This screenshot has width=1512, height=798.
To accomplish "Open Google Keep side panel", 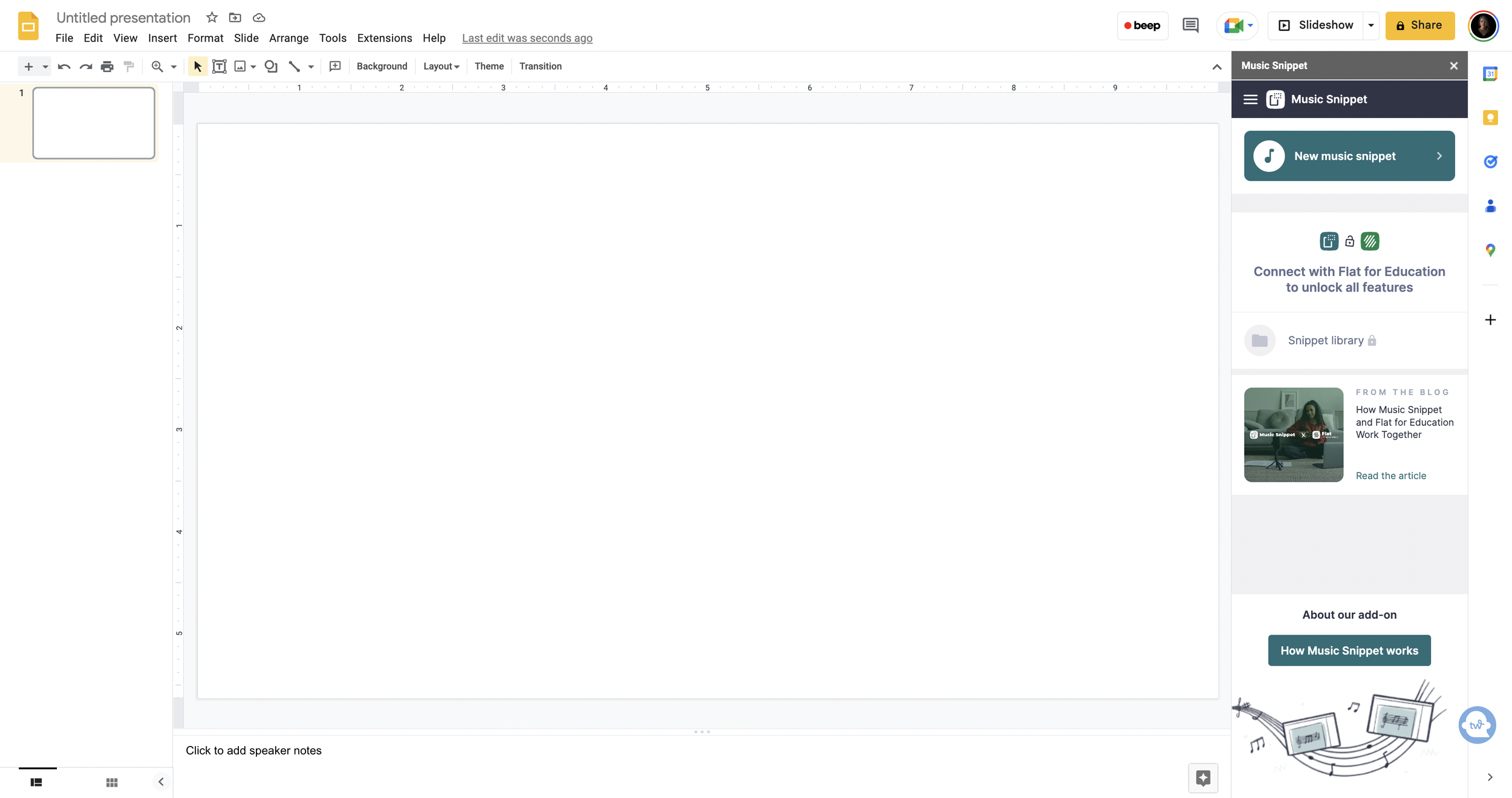I will [1490, 118].
